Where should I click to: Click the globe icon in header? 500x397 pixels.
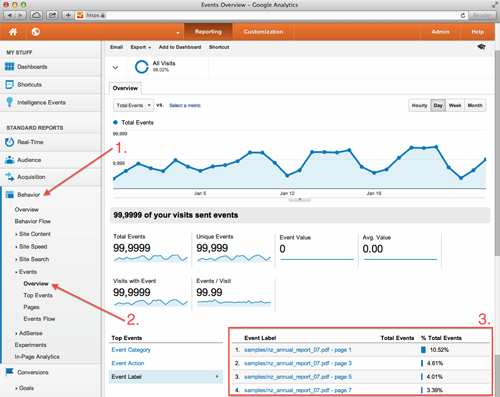(36, 32)
